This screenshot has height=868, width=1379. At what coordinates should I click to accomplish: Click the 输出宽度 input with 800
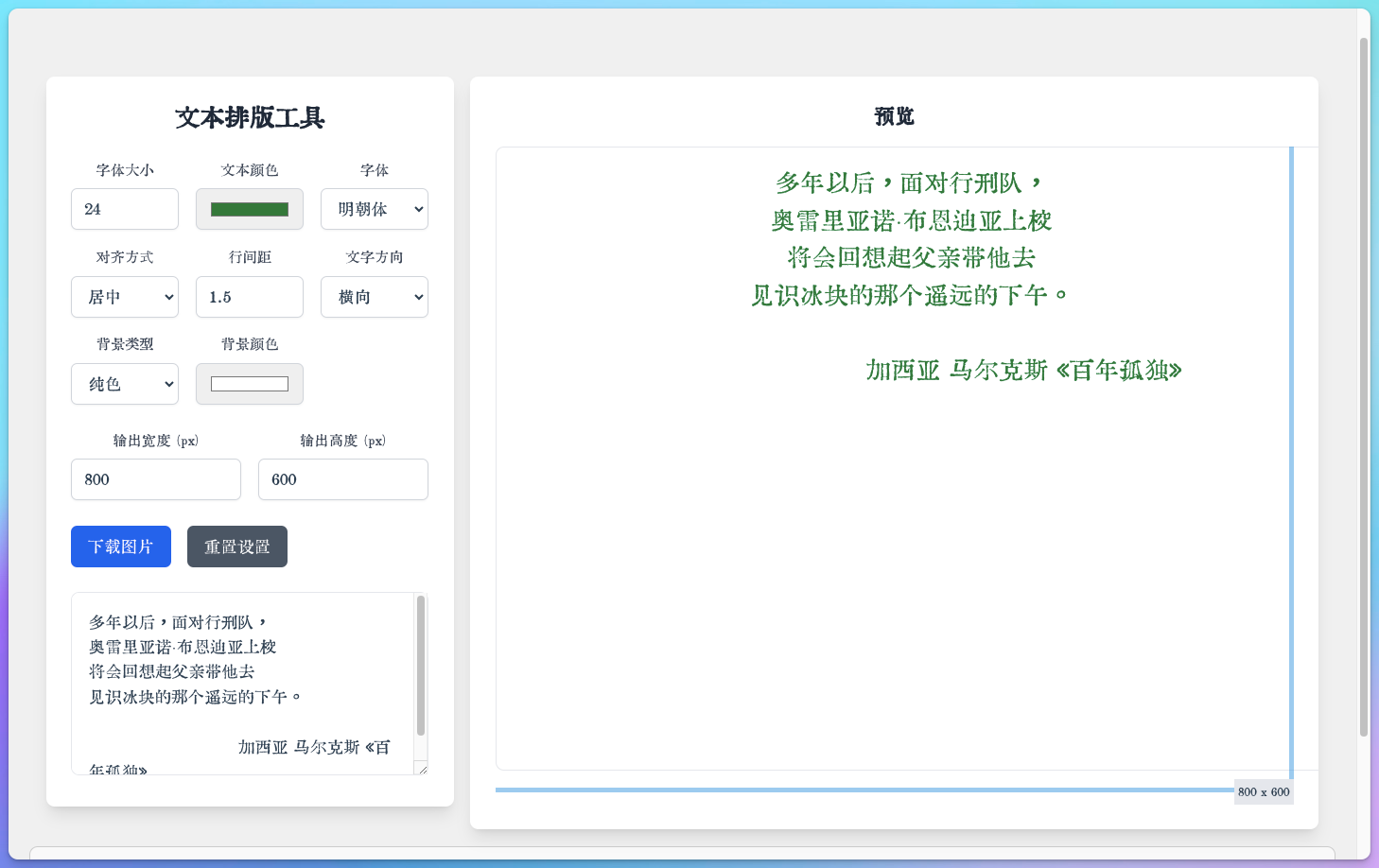click(156, 479)
